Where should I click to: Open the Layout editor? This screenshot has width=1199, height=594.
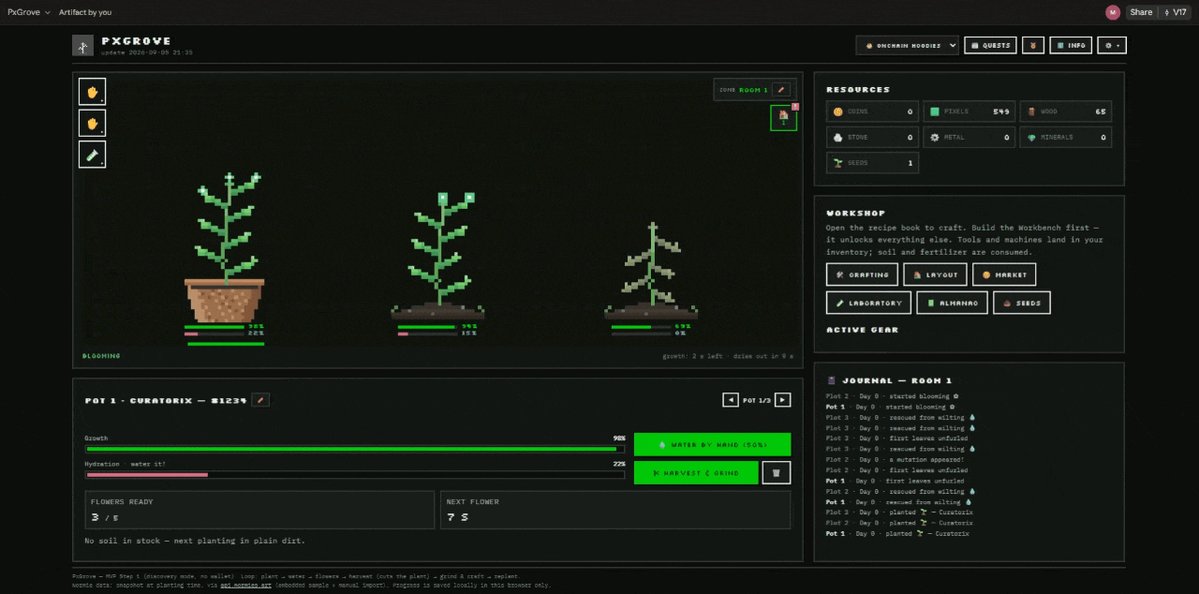pyautogui.click(x=935, y=274)
